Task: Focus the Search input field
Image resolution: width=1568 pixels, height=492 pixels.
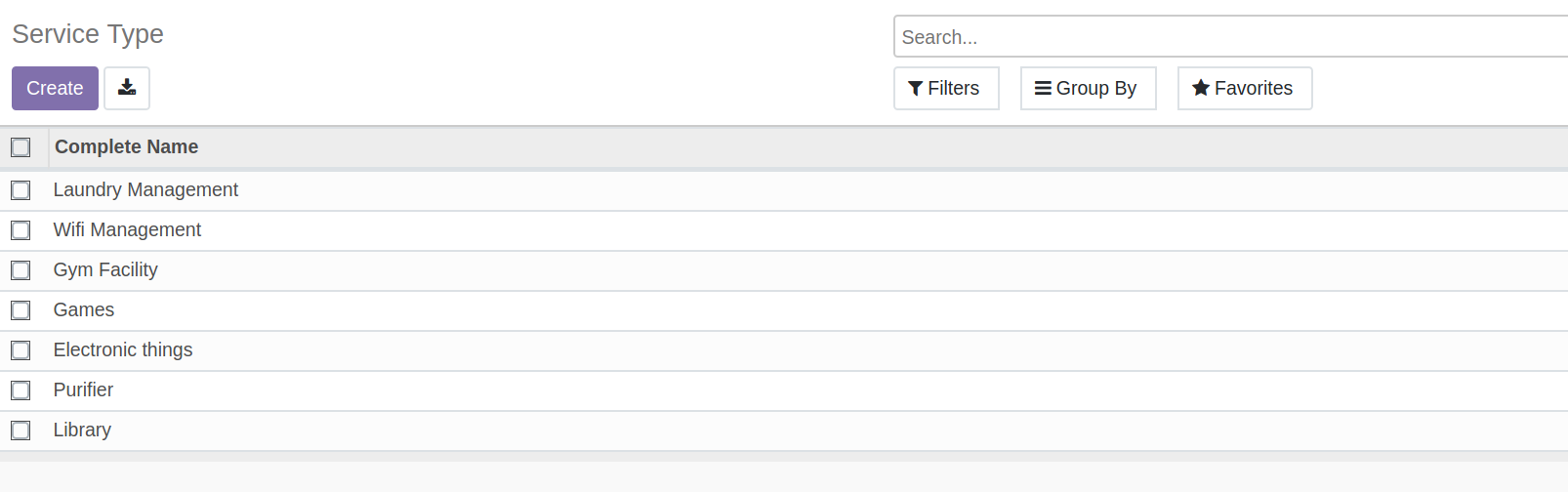Action: click(x=1231, y=37)
